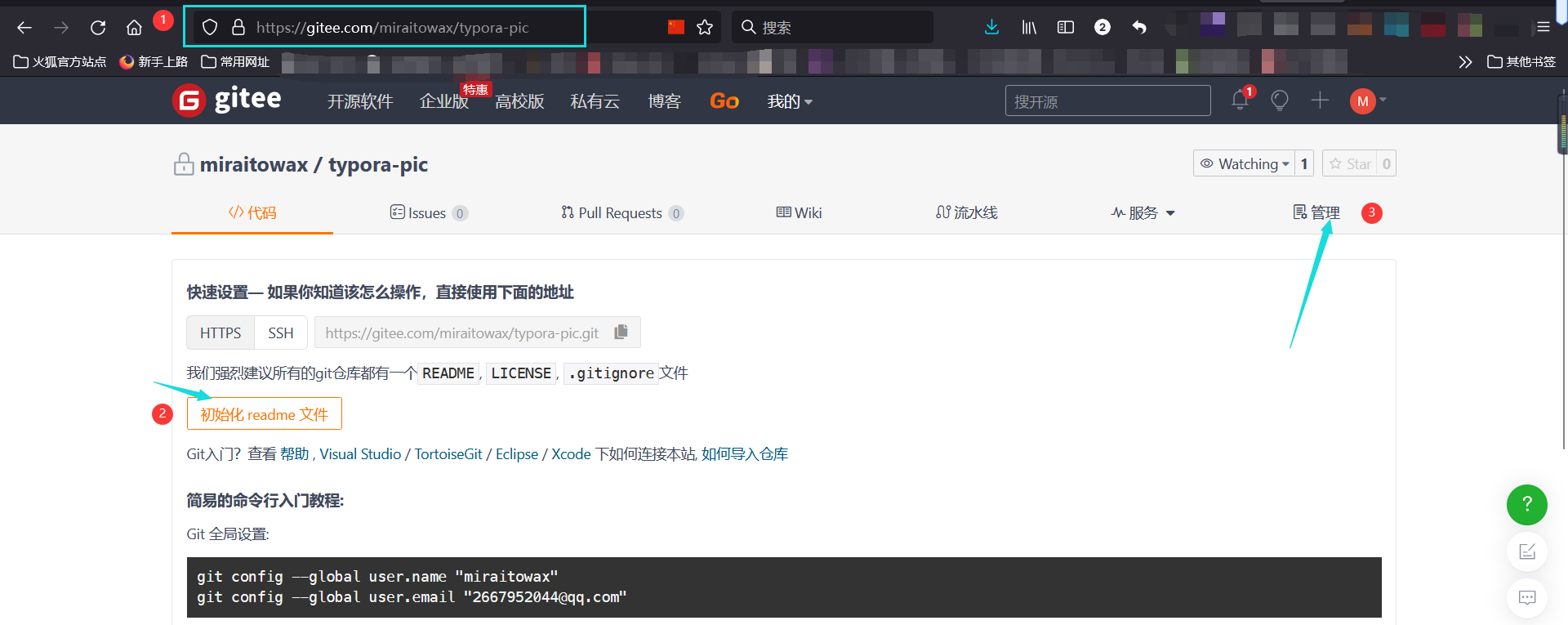Image resolution: width=1568 pixels, height=625 pixels.
Task: Open the green help question-mark button
Action: pyautogui.click(x=1527, y=505)
